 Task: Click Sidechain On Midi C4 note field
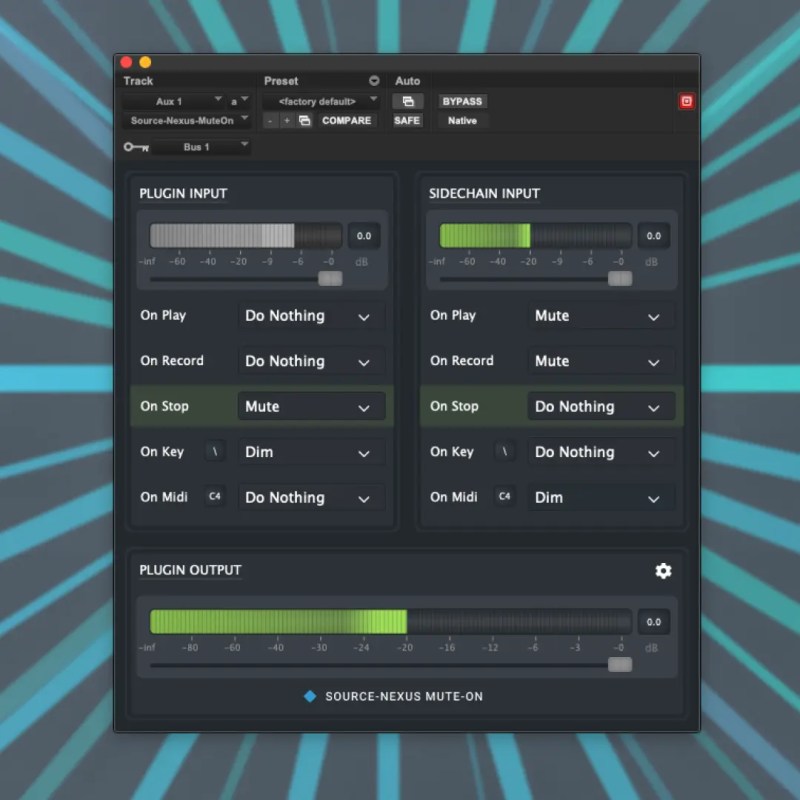pos(505,496)
